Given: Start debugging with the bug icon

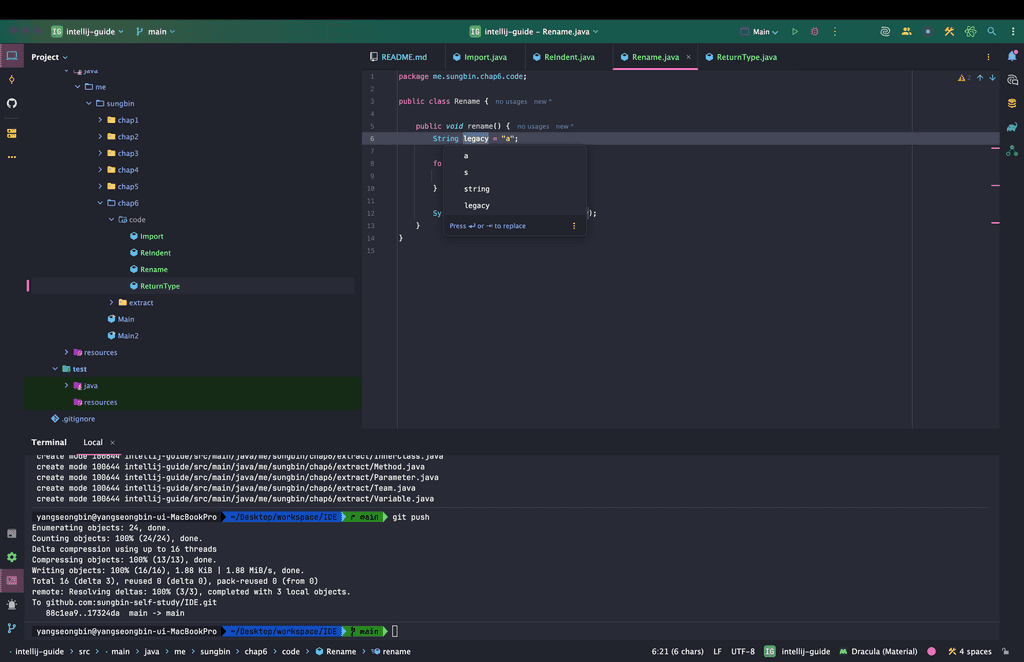Looking at the screenshot, I should coord(814,32).
